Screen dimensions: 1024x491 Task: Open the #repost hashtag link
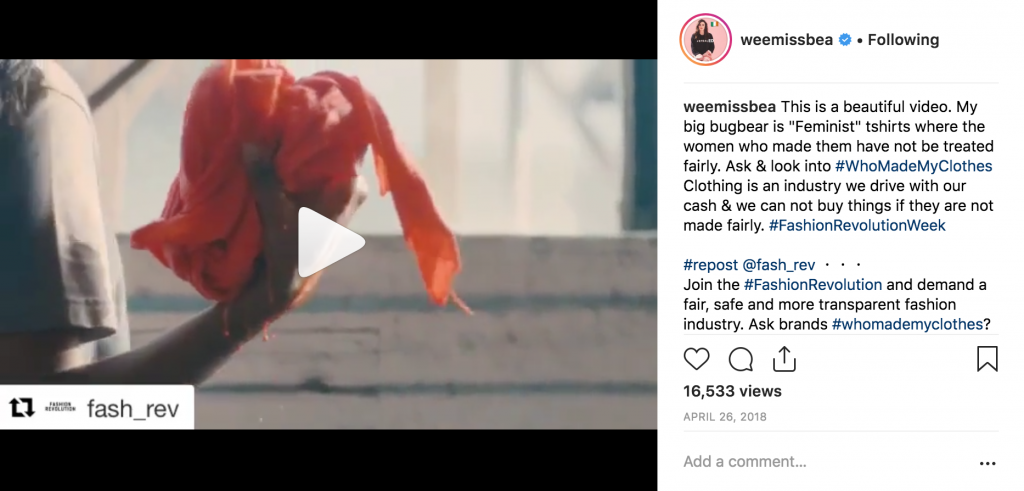pos(711,265)
